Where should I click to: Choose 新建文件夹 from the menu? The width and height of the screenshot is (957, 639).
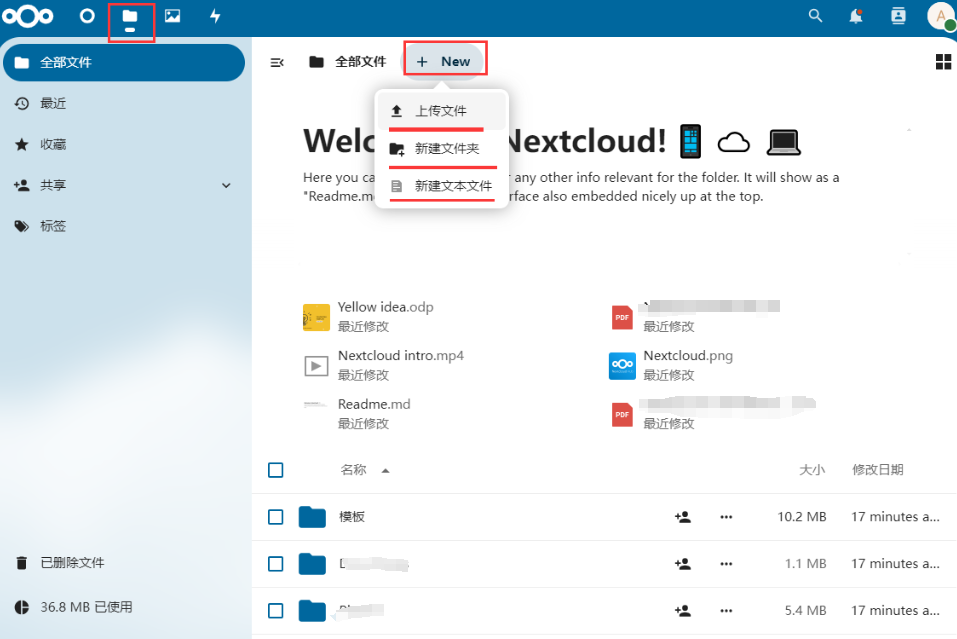tap(442, 148)
